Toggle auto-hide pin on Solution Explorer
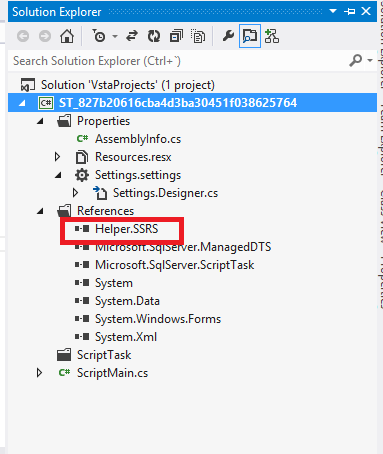The height and width of the screenshot is (454, 383). click(349, 12)
